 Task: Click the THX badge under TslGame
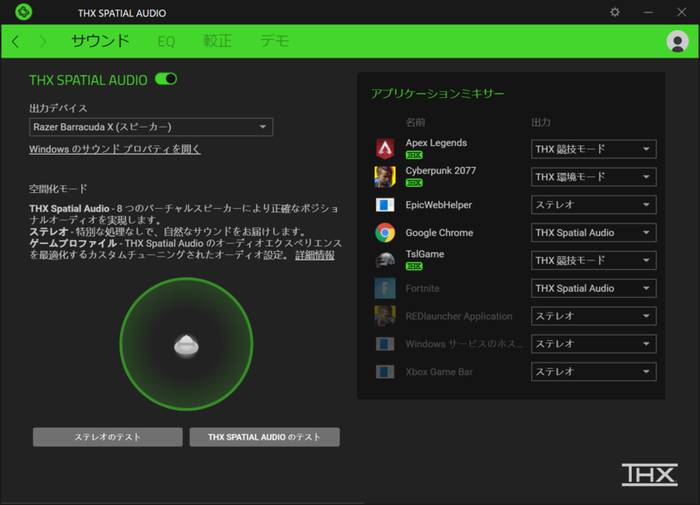[414, 266]
